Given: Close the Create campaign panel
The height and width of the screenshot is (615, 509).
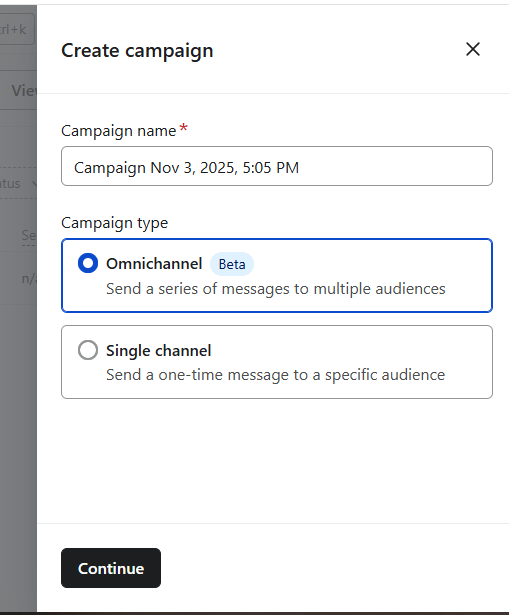Looking at the screenshot, I should (473, 49).
